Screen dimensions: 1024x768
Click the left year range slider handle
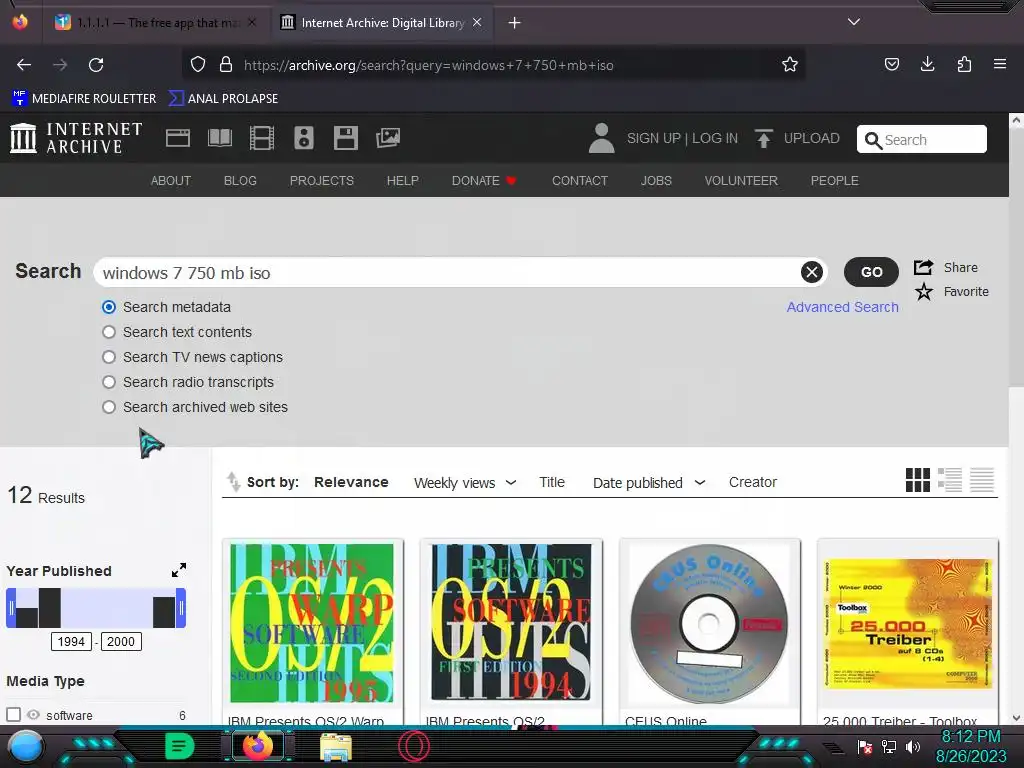pos(11,608)
